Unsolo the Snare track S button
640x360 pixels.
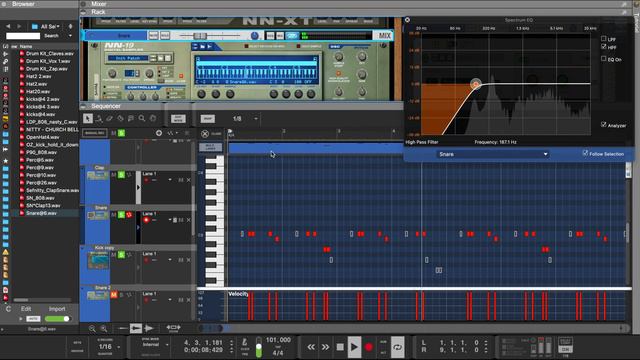(121, 215)
